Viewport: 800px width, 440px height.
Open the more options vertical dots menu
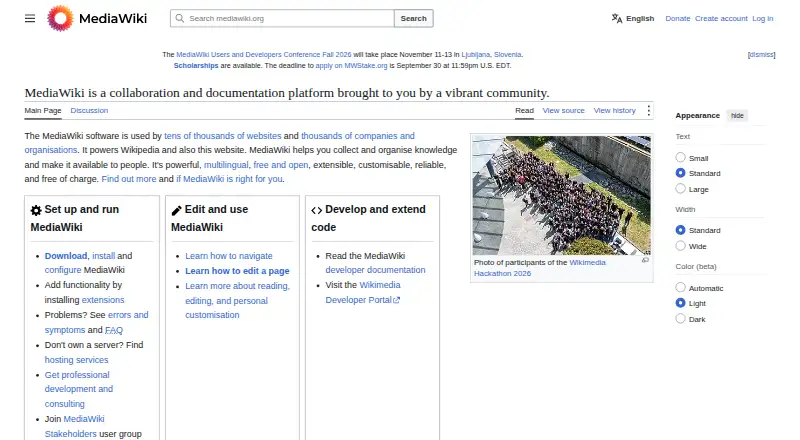point(648,110)
